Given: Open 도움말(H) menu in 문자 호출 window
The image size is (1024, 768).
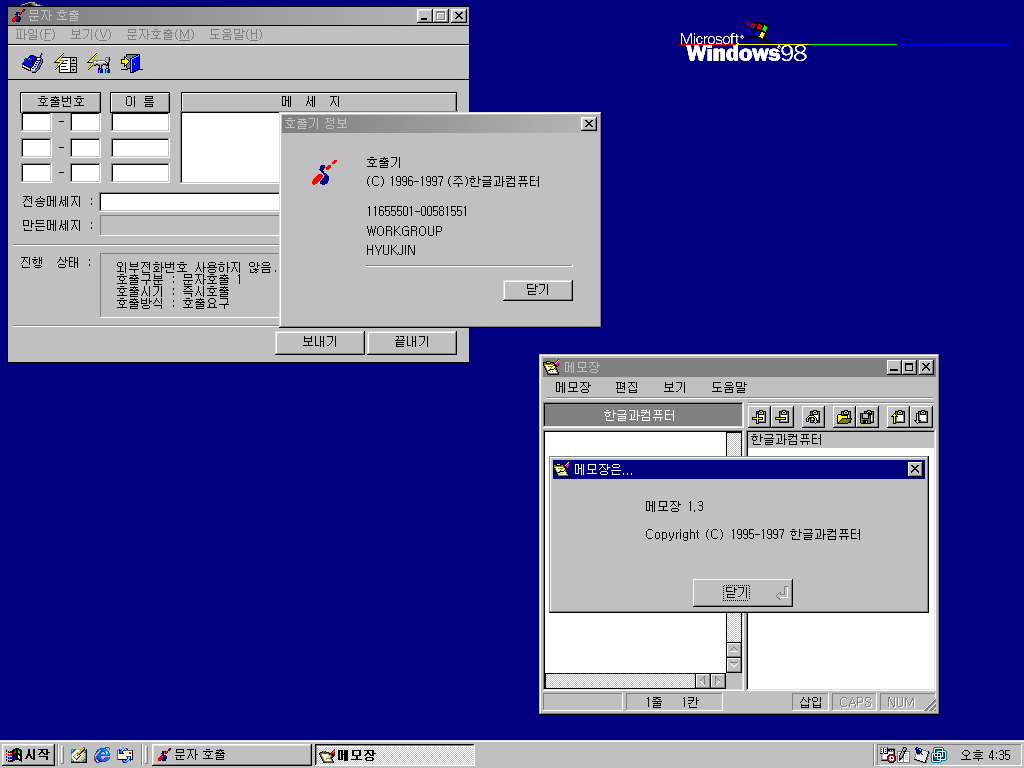Looking at the screenshot, I should (236, 35).
